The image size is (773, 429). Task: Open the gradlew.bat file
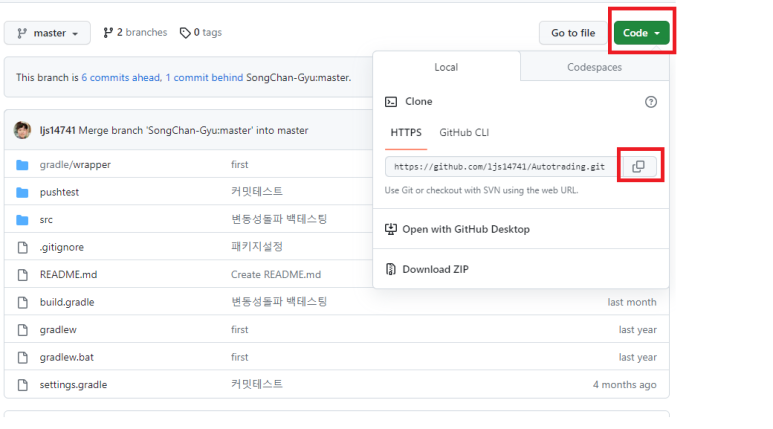(67, 357)
